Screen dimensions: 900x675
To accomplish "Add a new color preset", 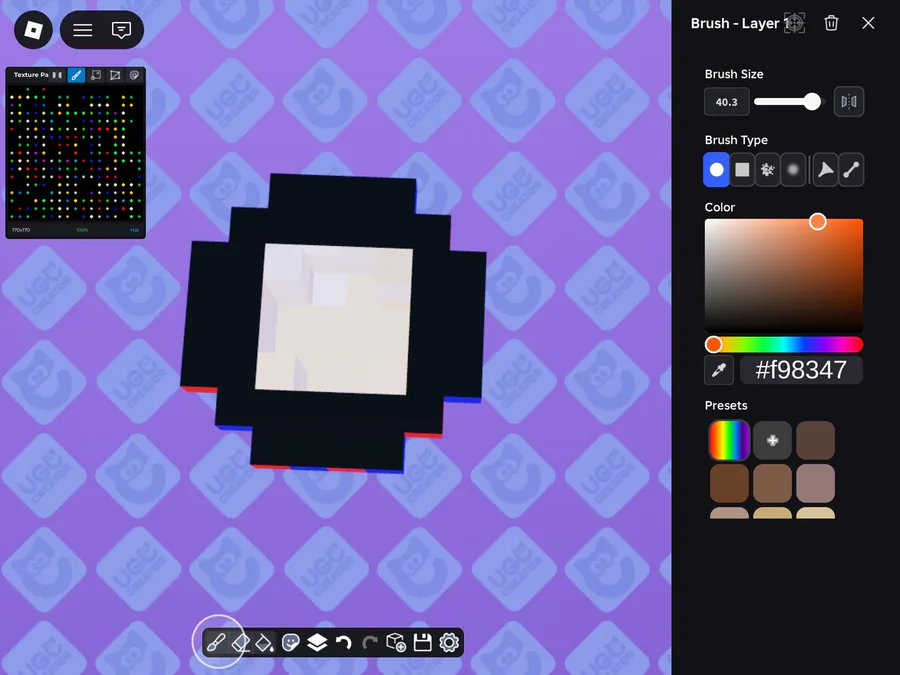I will tap(773, 440).
